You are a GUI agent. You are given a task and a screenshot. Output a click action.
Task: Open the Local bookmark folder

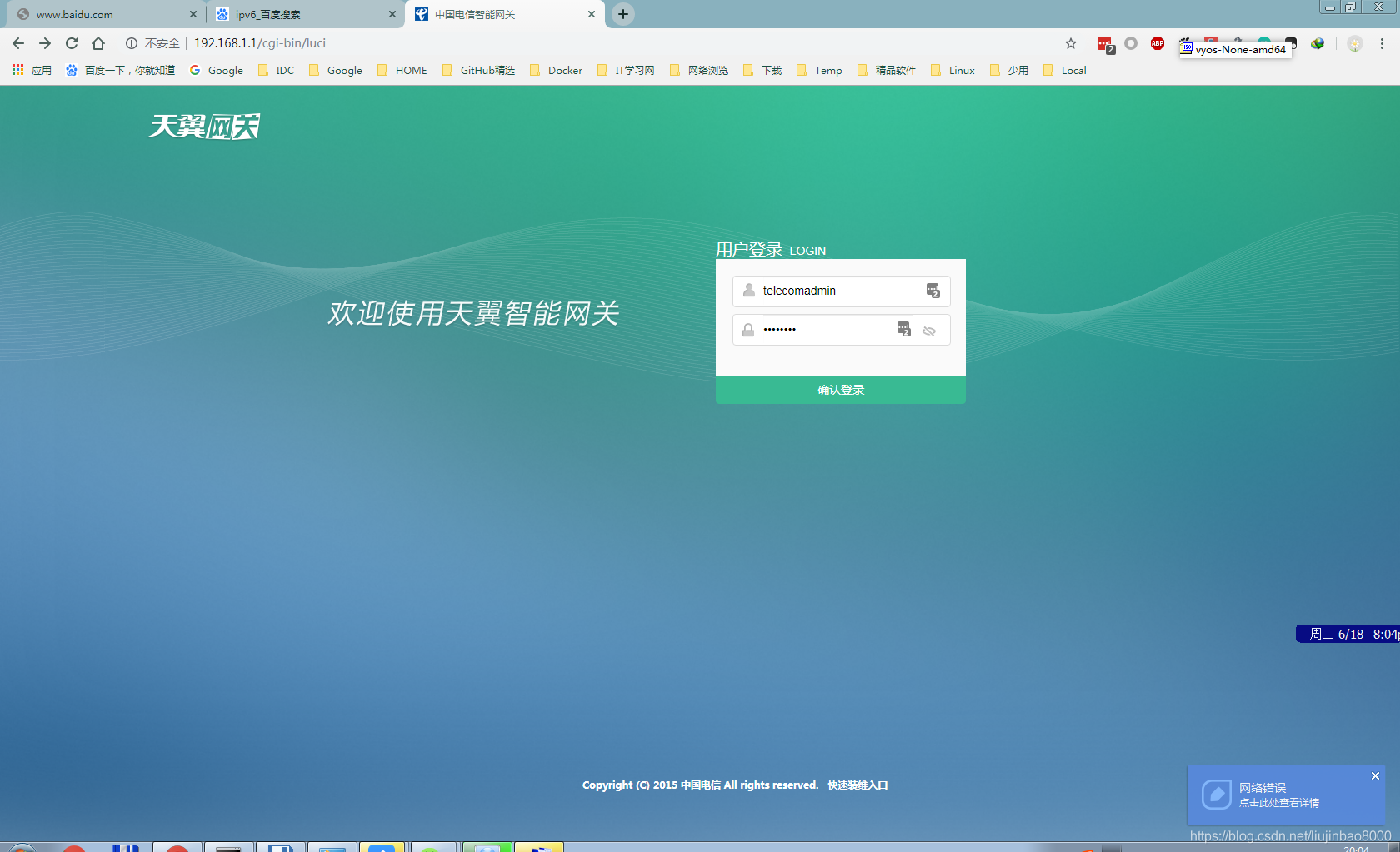coord(1065,70)
